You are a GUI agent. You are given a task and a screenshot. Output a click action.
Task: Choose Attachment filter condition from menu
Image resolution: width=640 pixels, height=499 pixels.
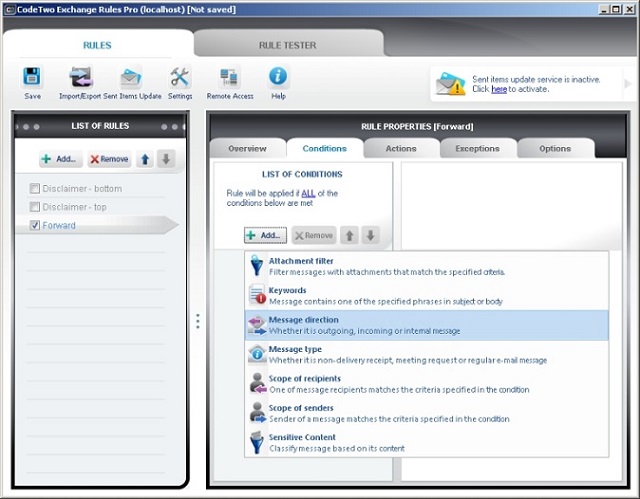tap(427, 266)
